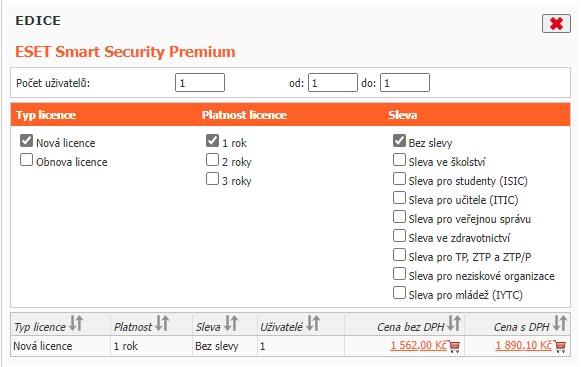Viewport: 581px width, 367px height.
Task: Uncheck the Nová licence checkbox
Action: [x=26, y=141]
